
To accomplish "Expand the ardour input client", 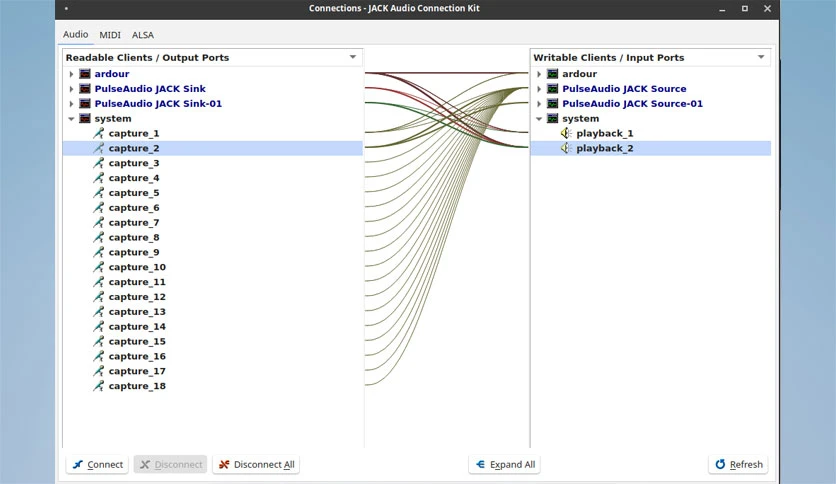I will click(x=539, y=74).
